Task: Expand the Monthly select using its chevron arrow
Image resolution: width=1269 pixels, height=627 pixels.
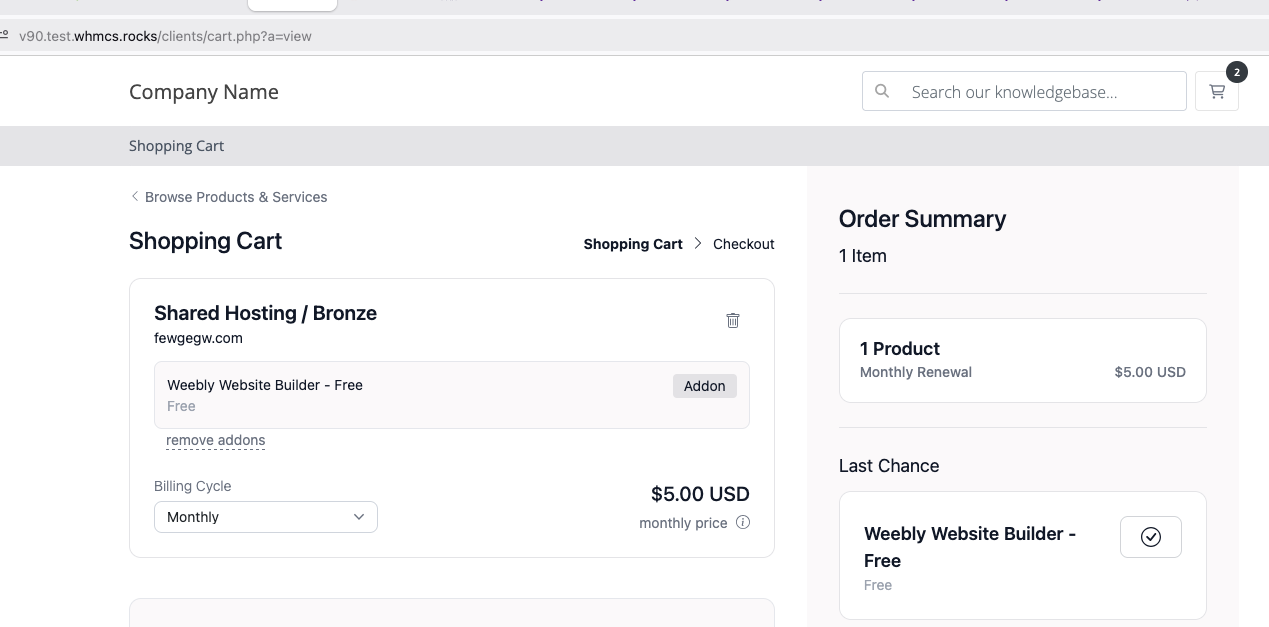Action: (x=359, y=517)
